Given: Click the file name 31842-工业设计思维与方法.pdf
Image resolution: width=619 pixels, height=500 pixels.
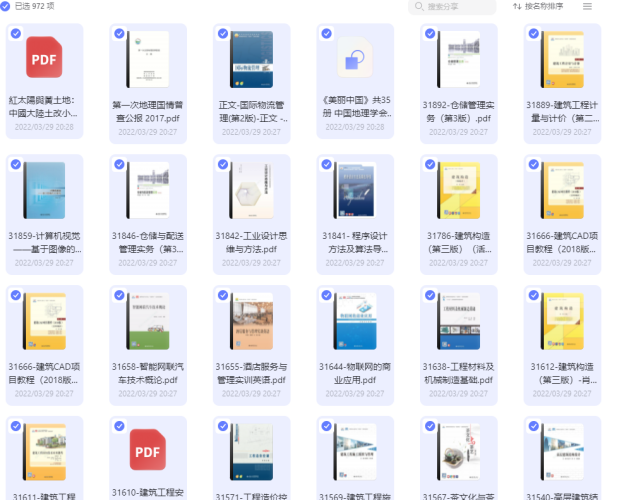Looking at the screenshot, I should coord(251,243).
